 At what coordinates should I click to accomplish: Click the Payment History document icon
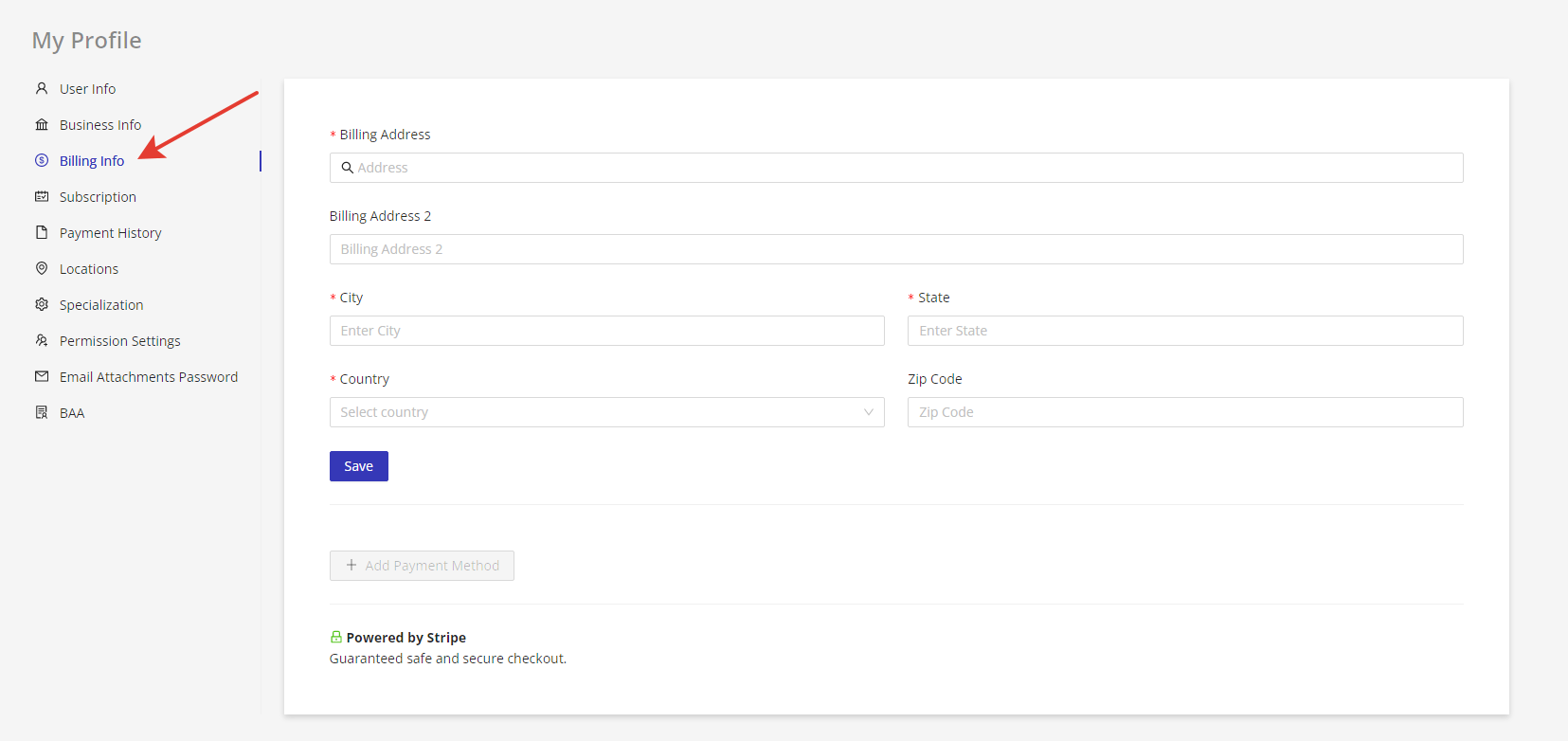click(42, 232)
